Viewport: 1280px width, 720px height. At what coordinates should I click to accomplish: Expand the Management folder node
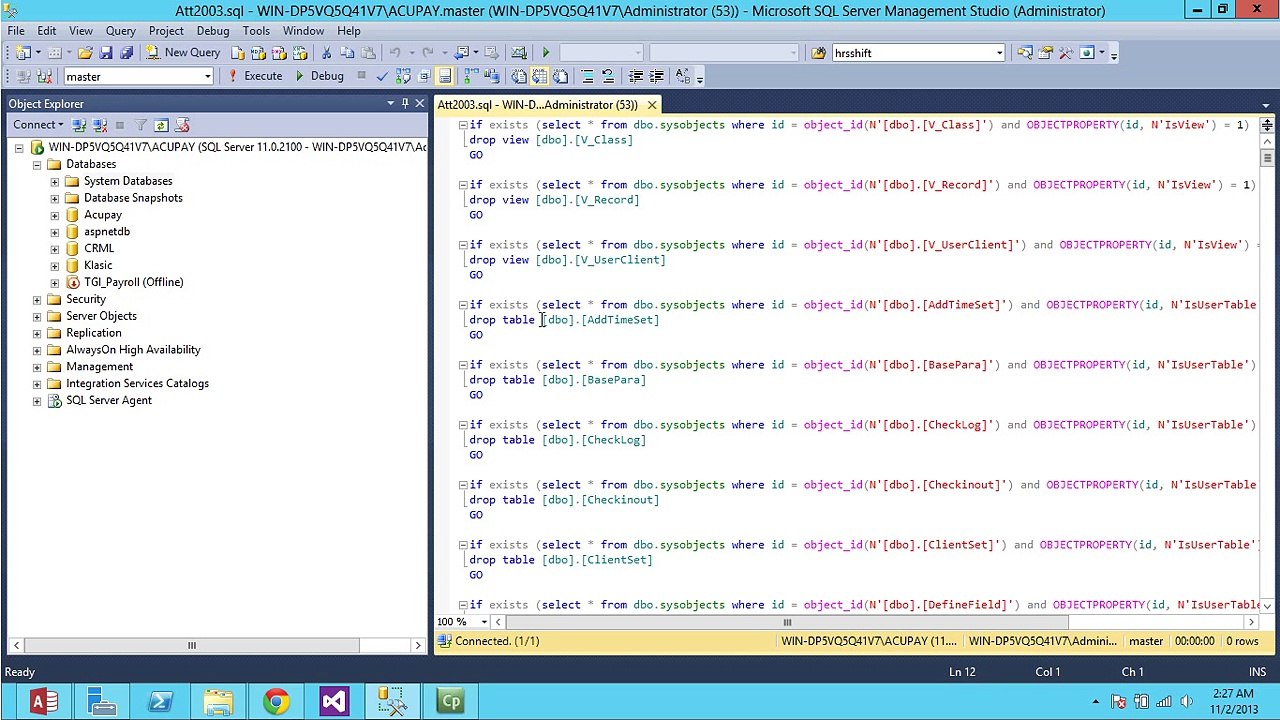[37, 366]
